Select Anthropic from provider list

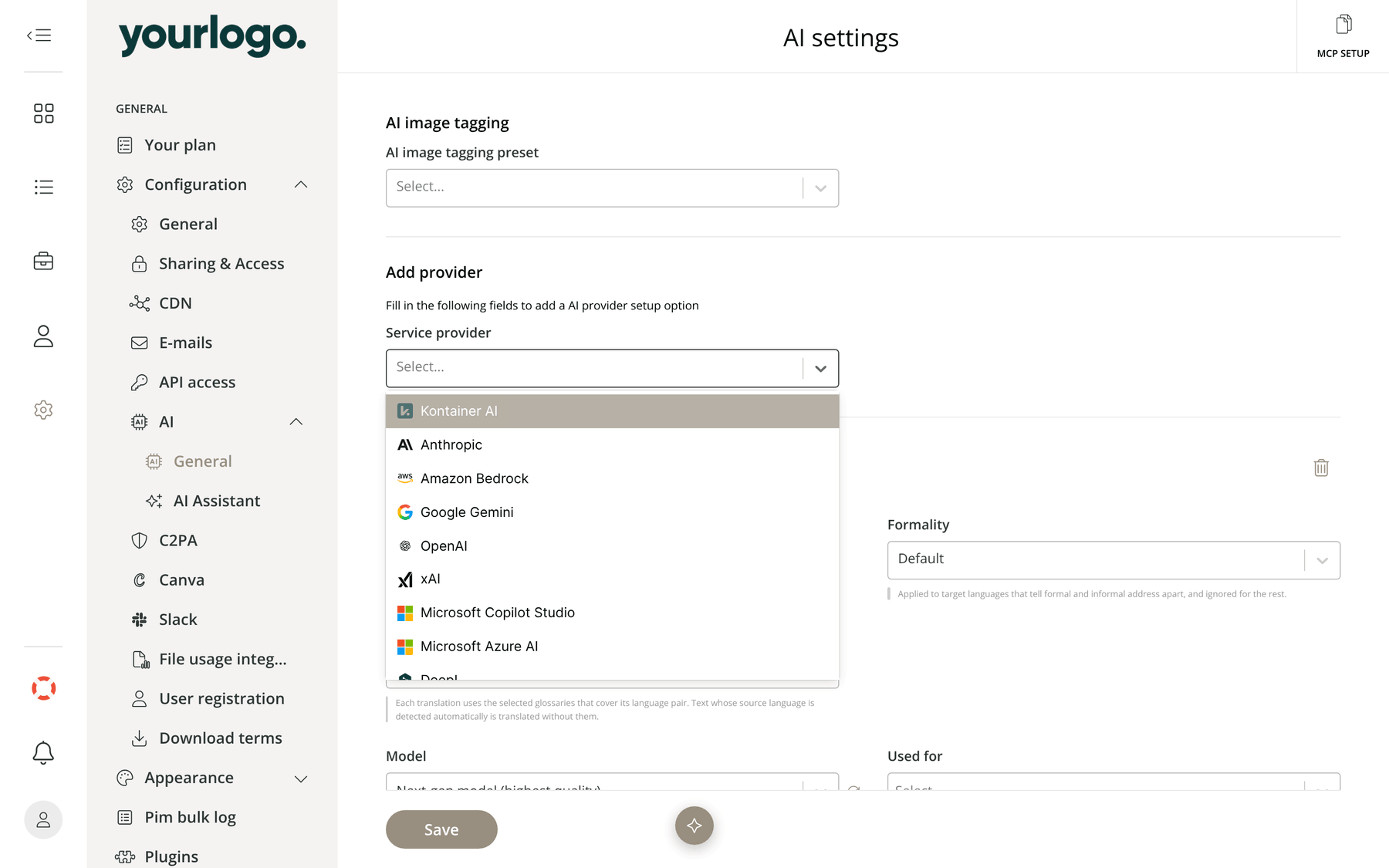pyautogui.click(x=612, y=445)
